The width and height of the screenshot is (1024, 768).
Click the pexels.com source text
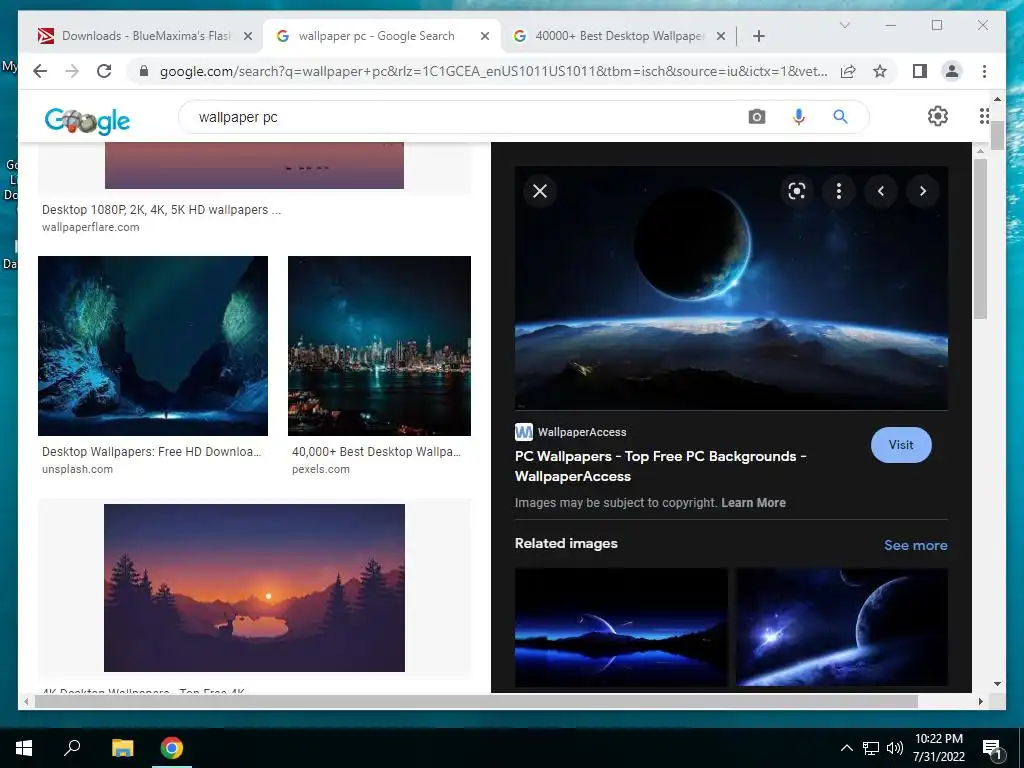[x=320, y=469]
